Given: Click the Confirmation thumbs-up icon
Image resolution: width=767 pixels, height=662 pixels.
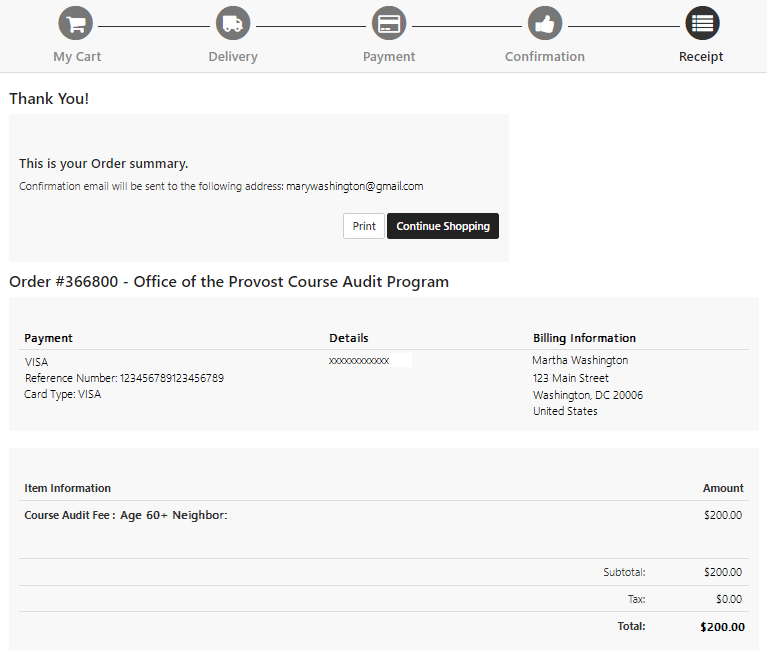Looking at the screenshot, I should [x=545, y=23].
